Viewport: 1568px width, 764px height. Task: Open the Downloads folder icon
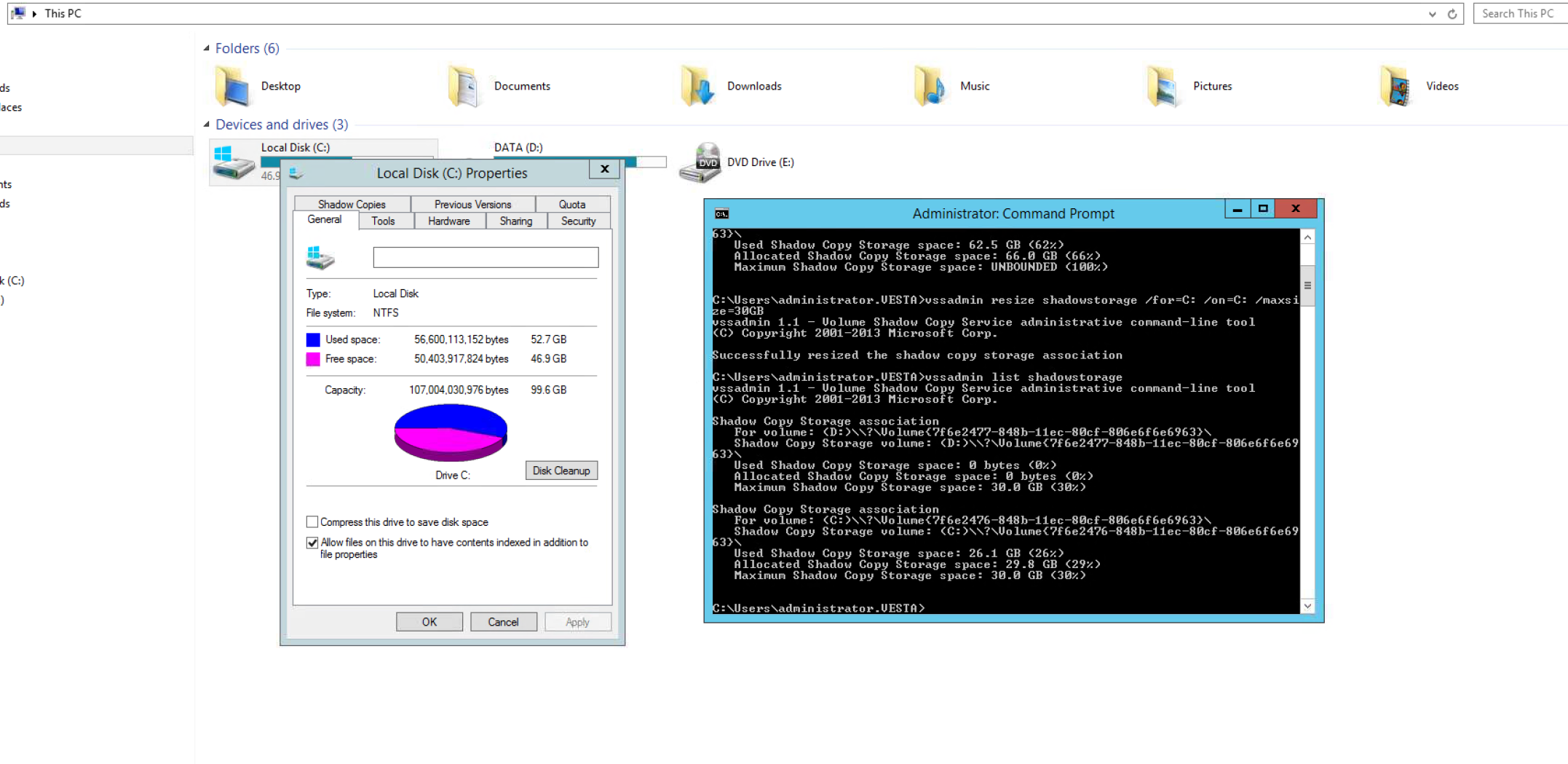tap(699, 86)
